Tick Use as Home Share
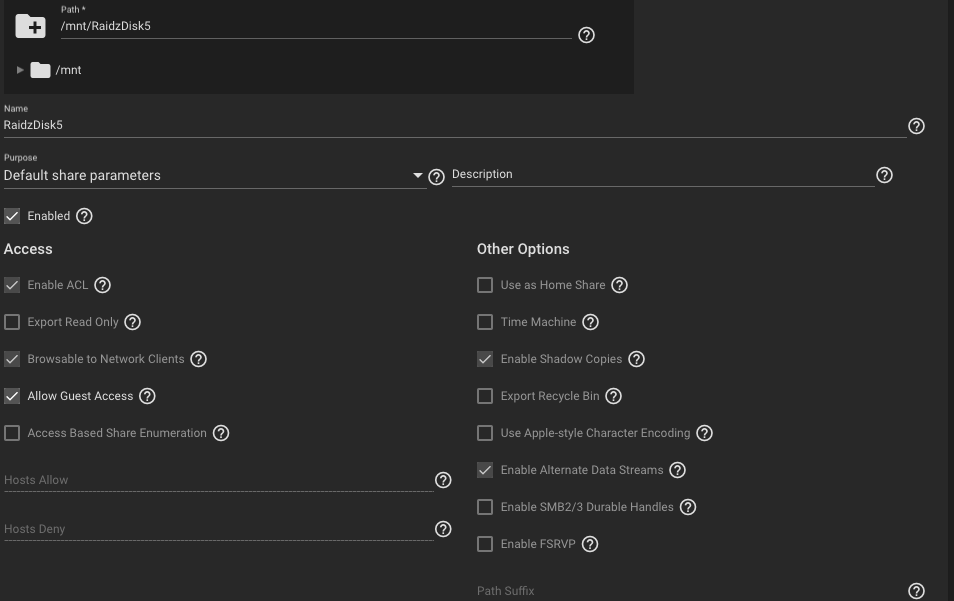 (x=485, y=285)
